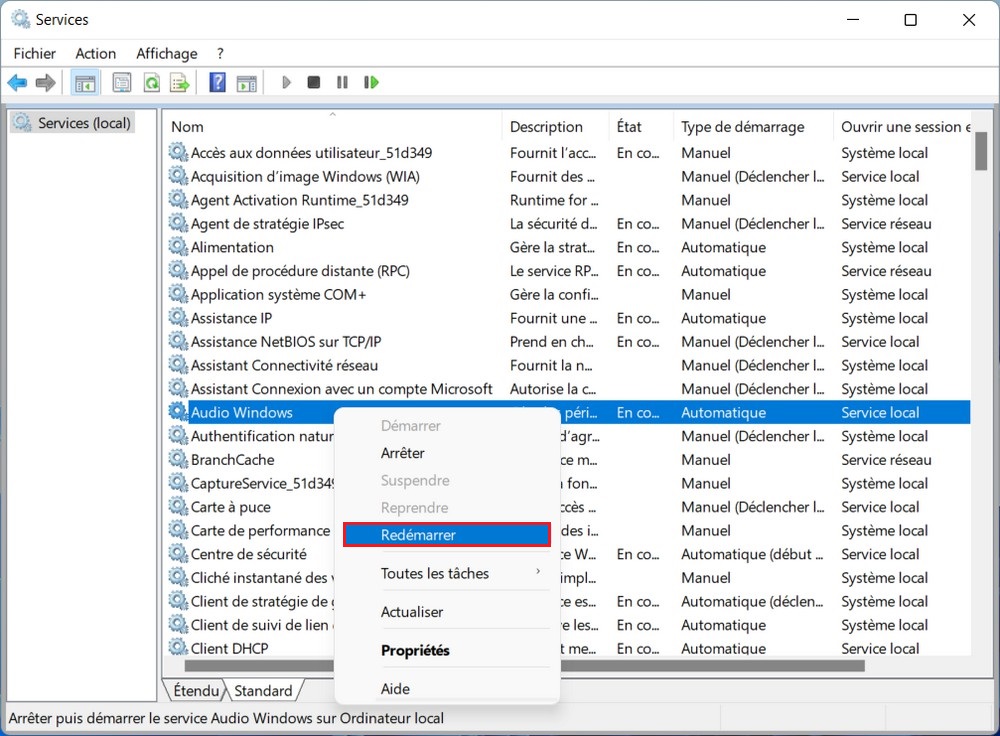Viewport: 1000px width, 736px height.
Task: Select Assistant Connexion avec un compte Microsoft
Action: (341, 388)
